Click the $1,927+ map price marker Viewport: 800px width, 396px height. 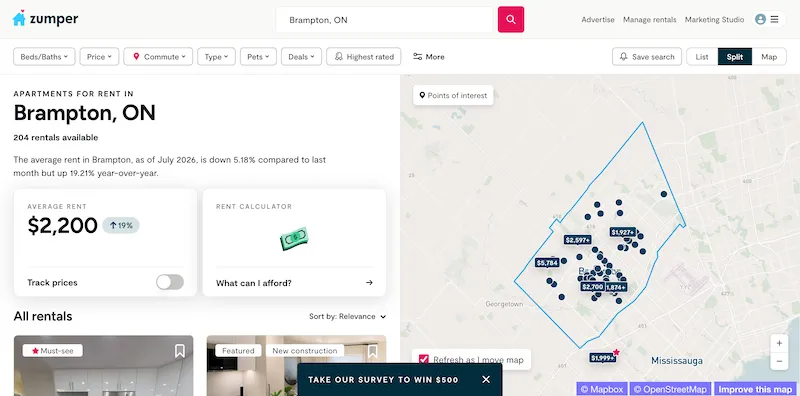[x=623, y=232]
